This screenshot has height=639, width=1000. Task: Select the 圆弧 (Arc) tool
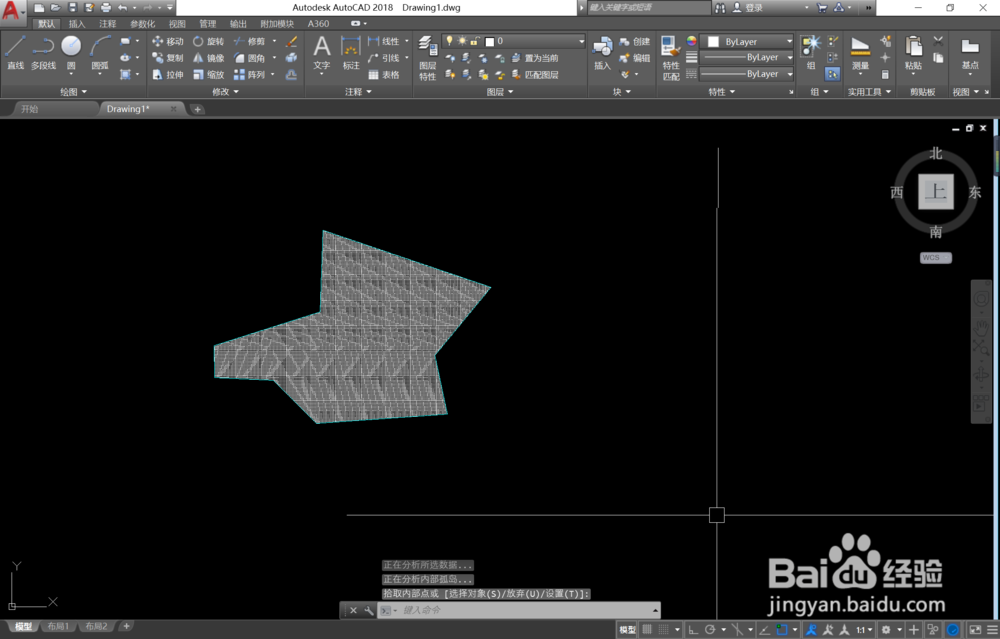99,52
